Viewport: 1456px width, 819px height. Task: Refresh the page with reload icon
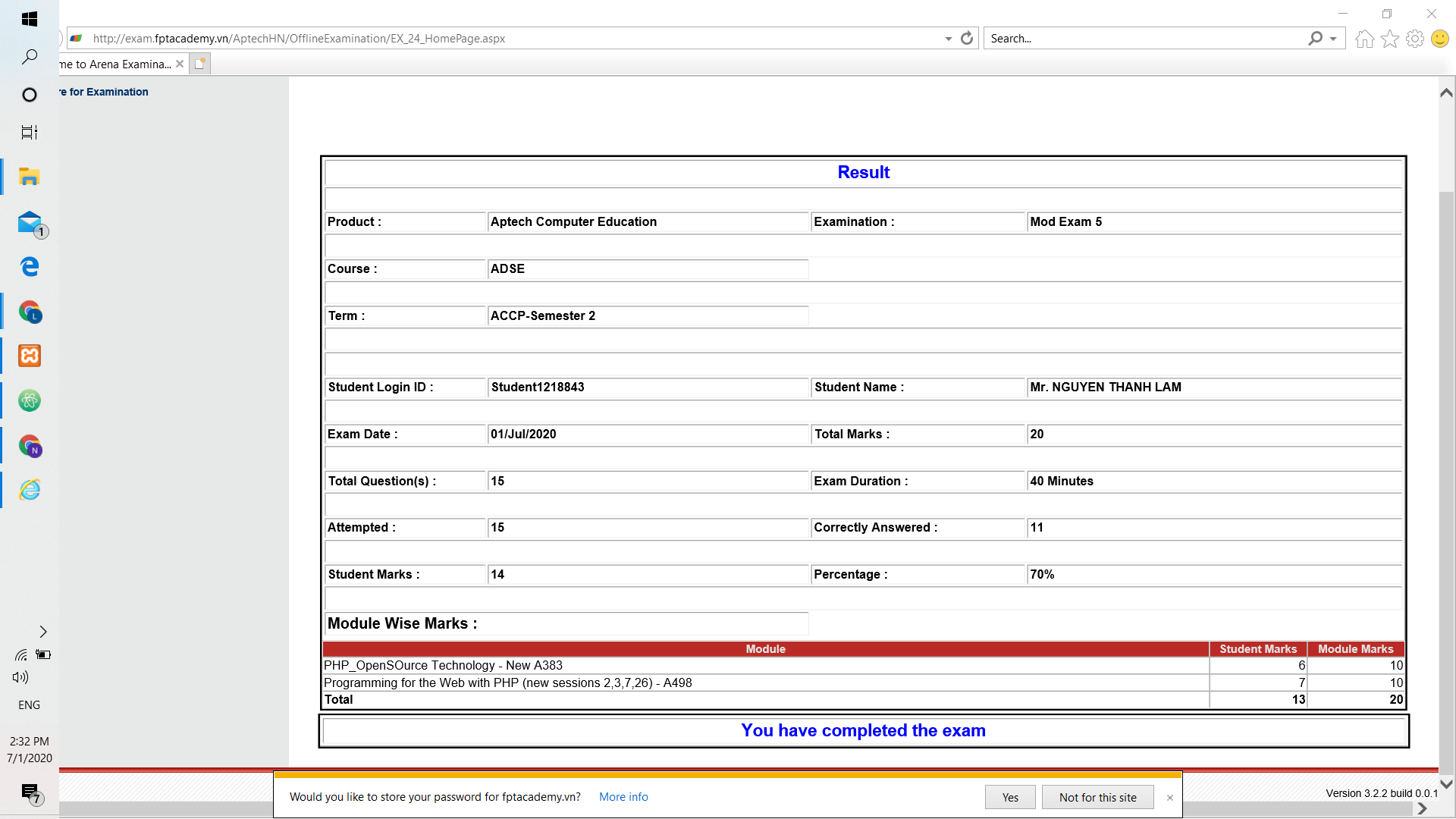pyautogui.click(x=967, y=38)
